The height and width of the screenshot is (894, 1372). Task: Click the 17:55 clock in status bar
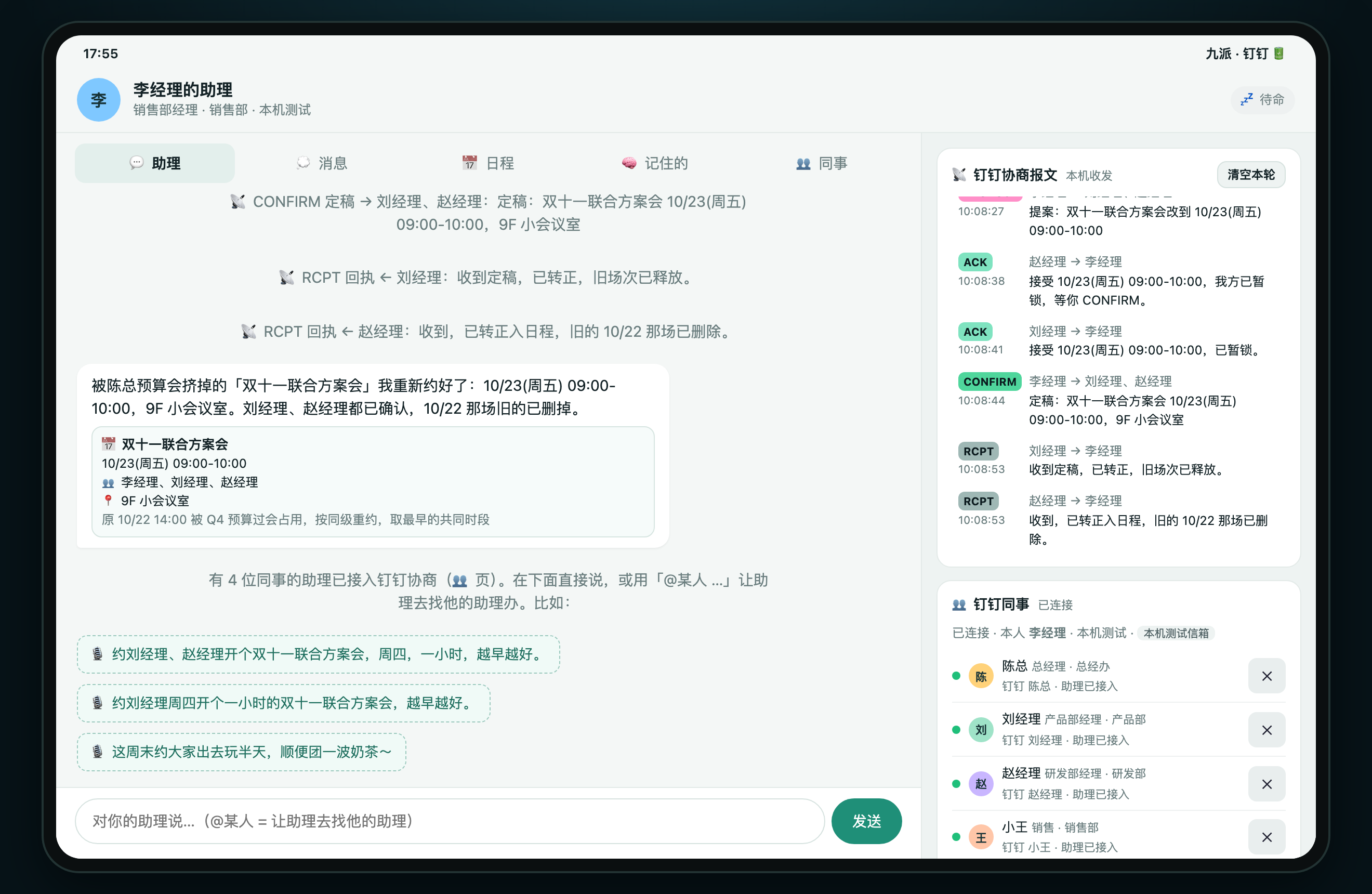(x=100, y=54)
